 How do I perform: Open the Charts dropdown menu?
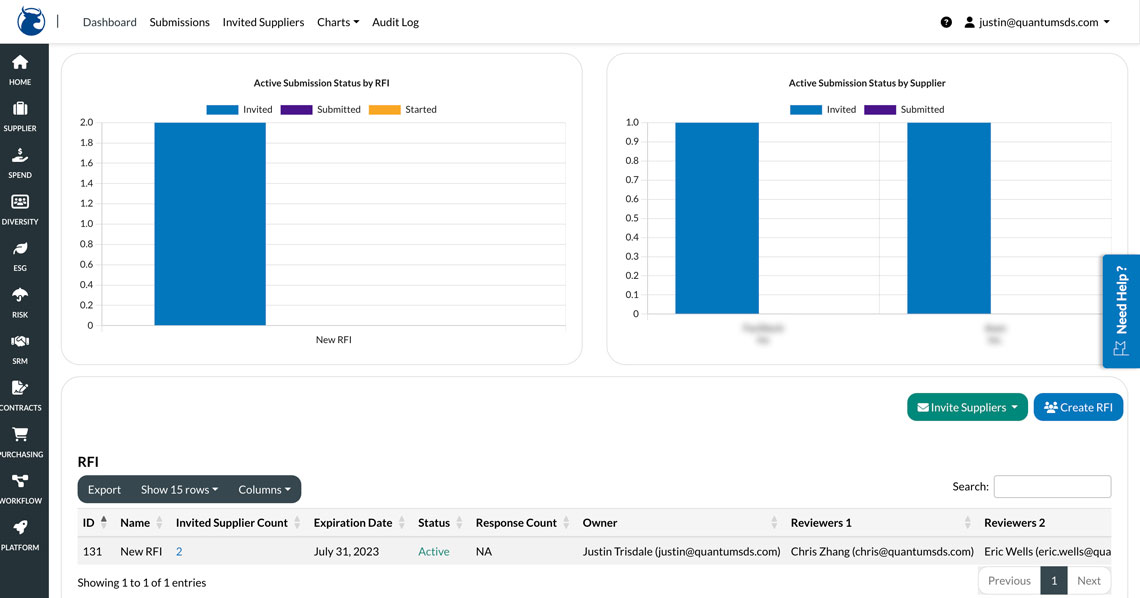tap(337, 21)
